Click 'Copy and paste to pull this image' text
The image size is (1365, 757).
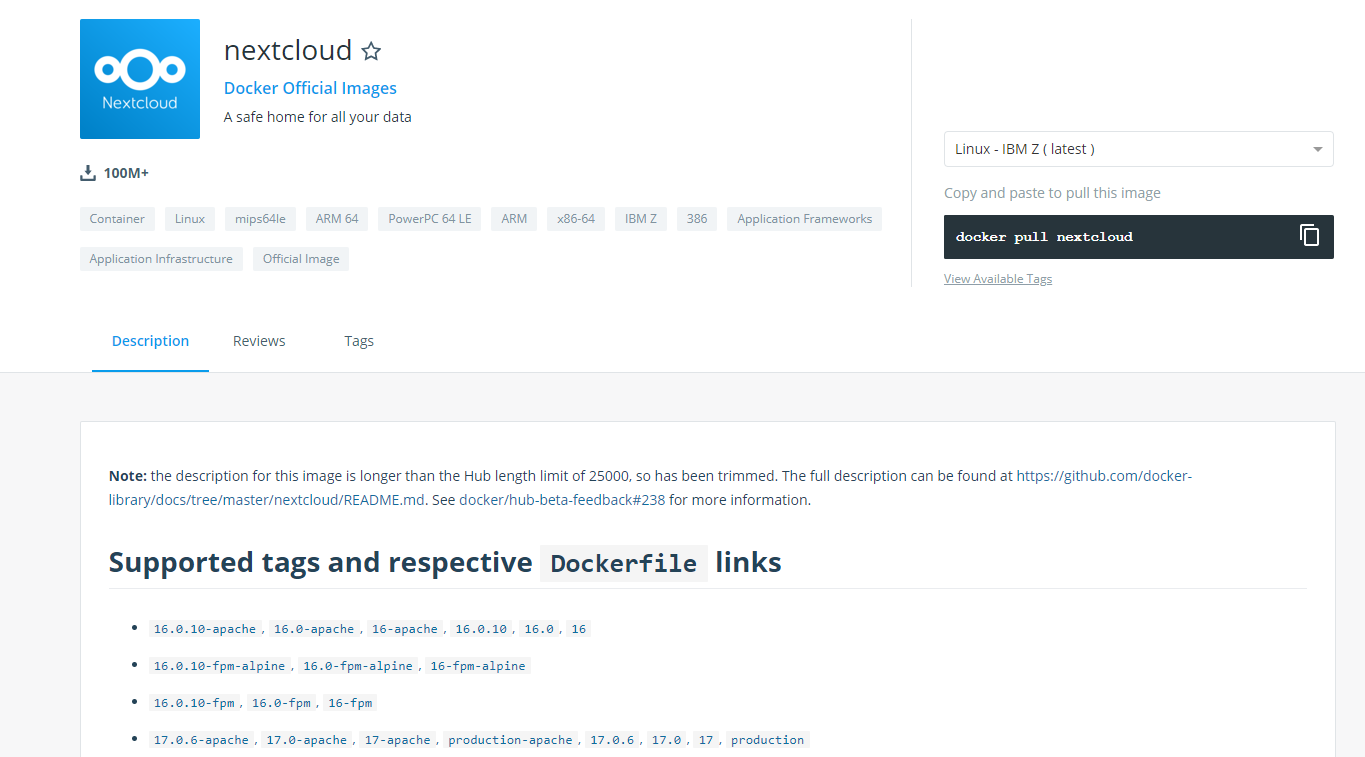1052,193
